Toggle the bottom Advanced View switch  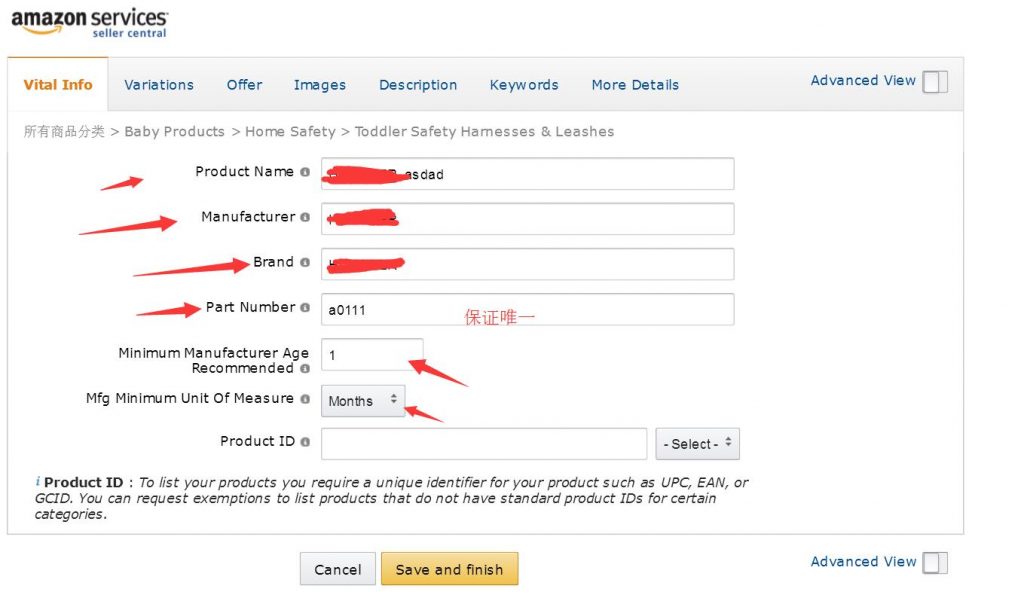pyautogui.click(x=935, y=563)
